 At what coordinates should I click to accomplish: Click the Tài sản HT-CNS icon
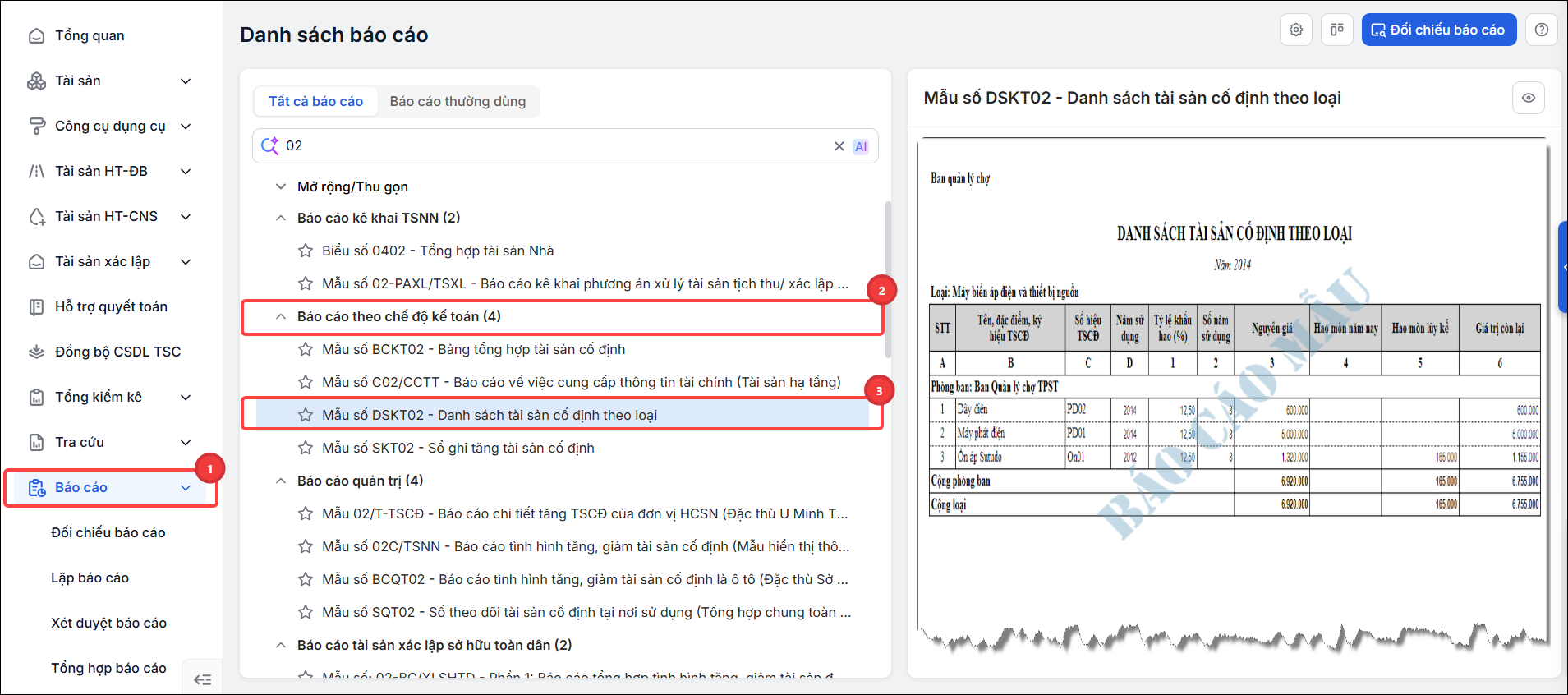pos(36,216)
